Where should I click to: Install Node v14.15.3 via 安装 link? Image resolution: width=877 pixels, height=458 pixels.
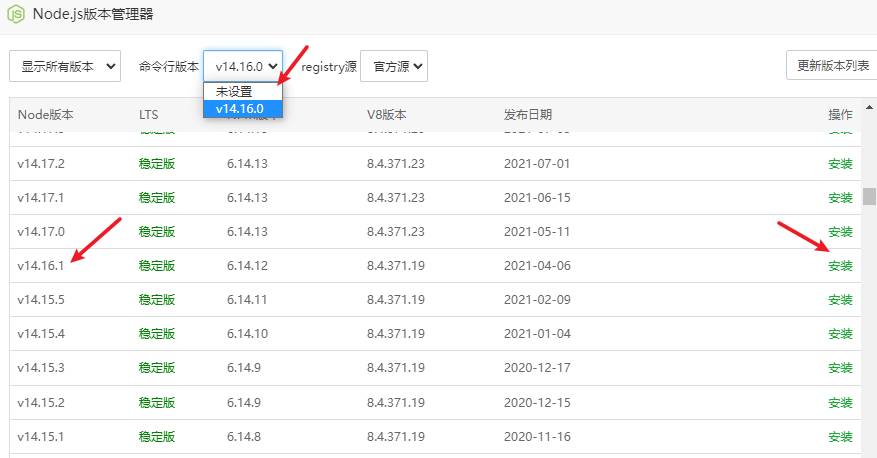tap(840, 369)
